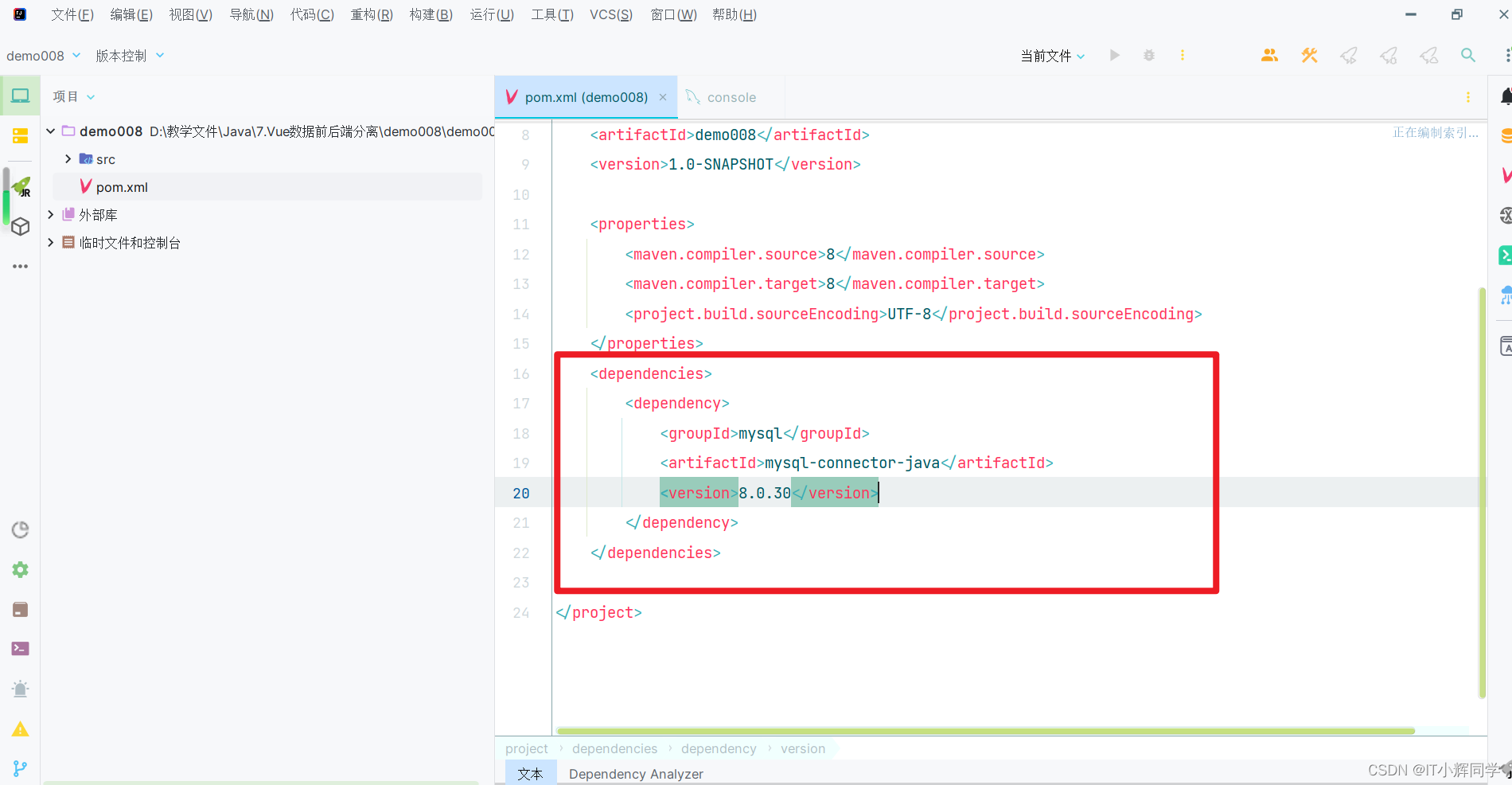
Task: Open the Project tool window icon
Action: pos(20,96)
